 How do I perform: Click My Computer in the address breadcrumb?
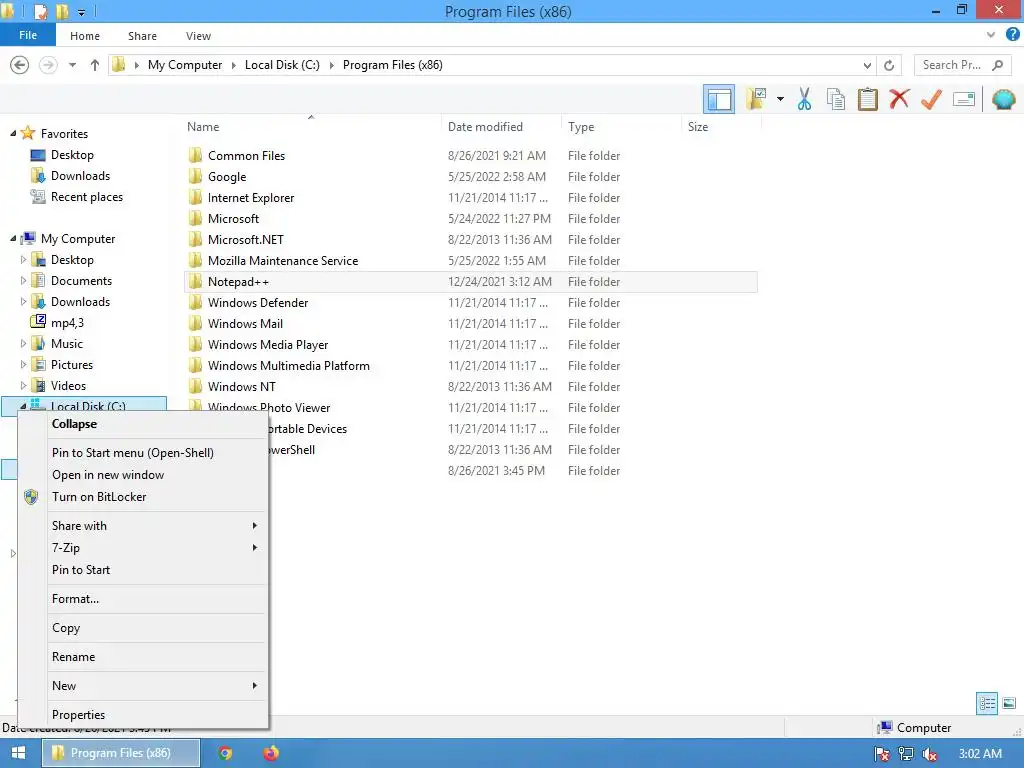(185, 65)
